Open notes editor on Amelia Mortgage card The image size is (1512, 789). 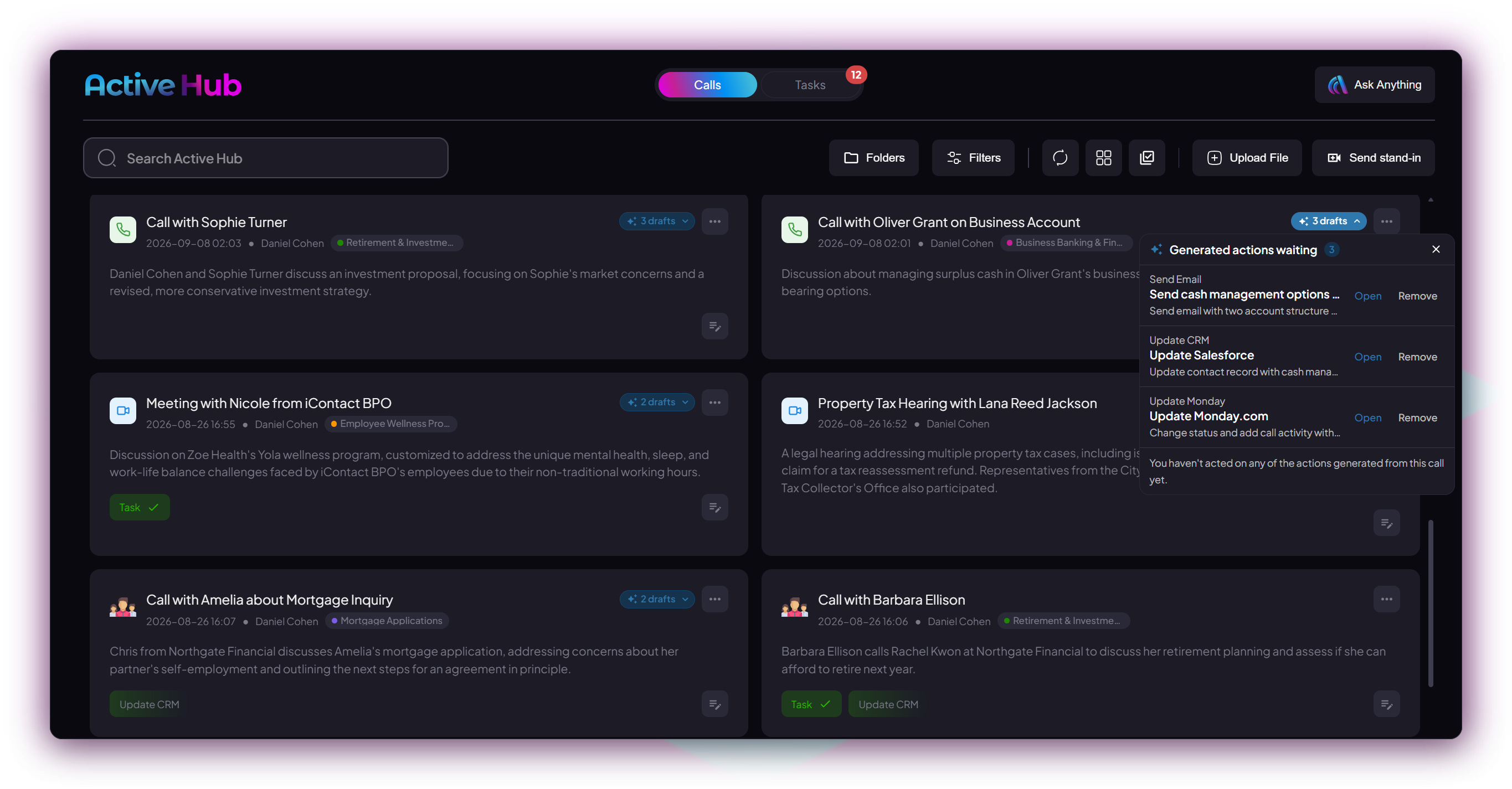tap(714, 704)
